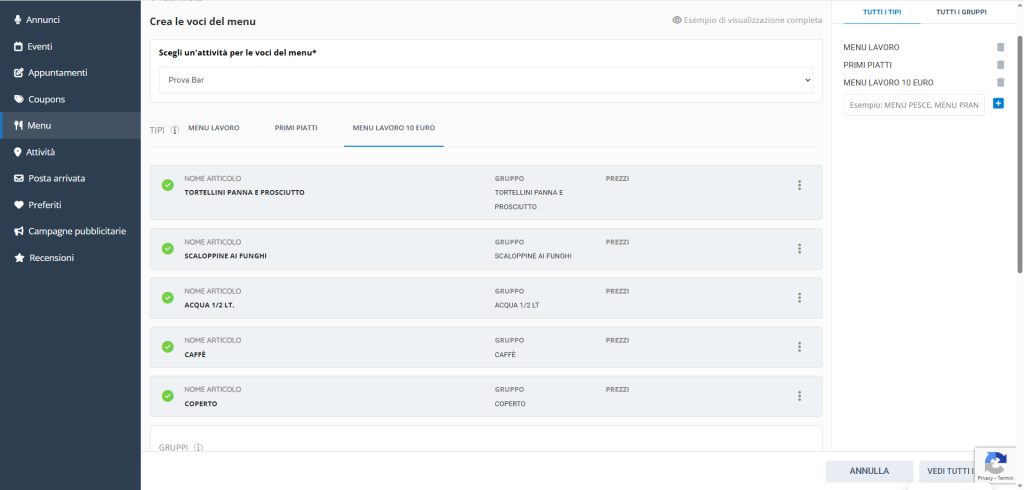1024x490 pixels.
Task: Open three-dot options for Acqua 1/2 LT.
Action: tap(799, 298)
